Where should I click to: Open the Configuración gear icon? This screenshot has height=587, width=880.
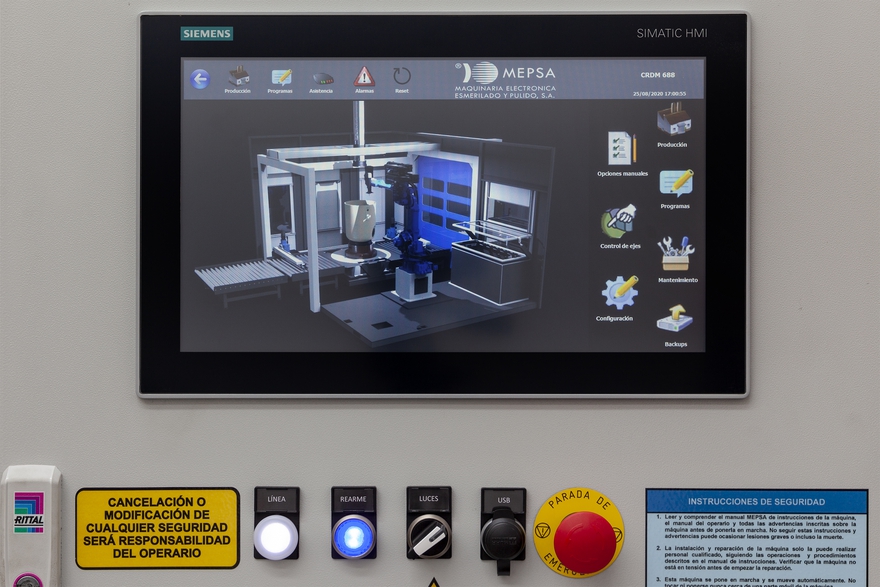pos(619,293)
